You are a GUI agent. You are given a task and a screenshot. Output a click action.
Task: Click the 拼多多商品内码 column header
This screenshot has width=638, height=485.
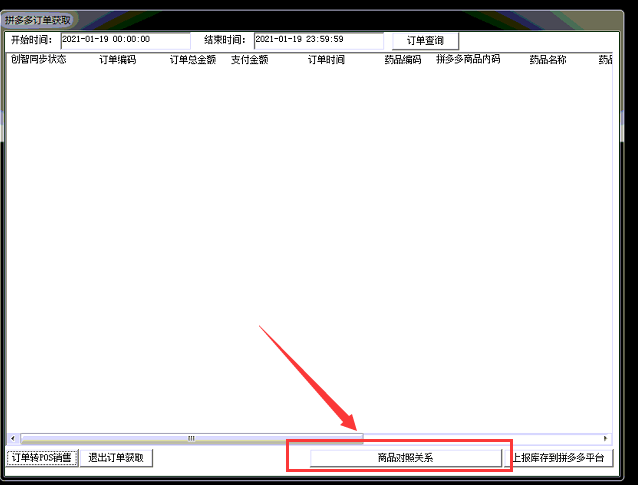point(468,59)
